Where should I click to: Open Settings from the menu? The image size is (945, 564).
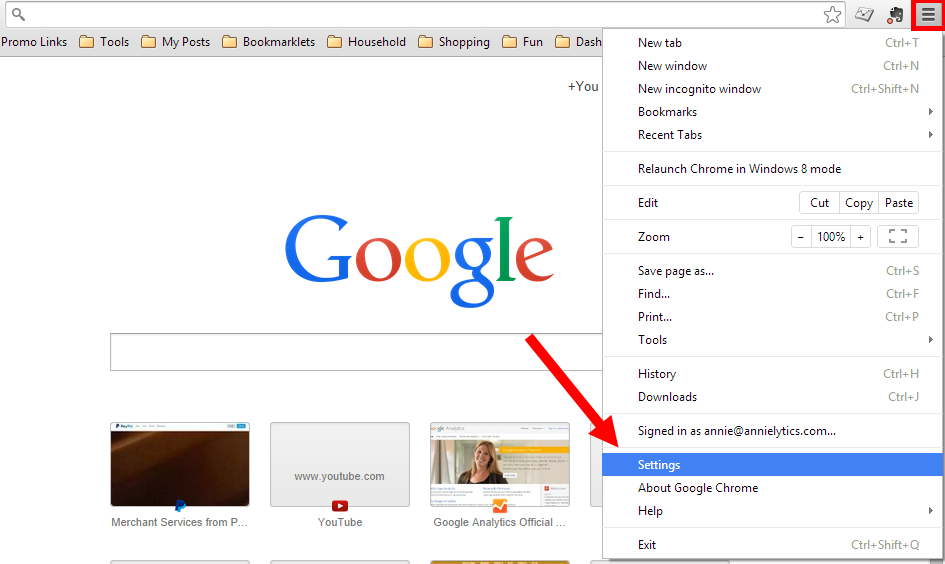point(773,465)
